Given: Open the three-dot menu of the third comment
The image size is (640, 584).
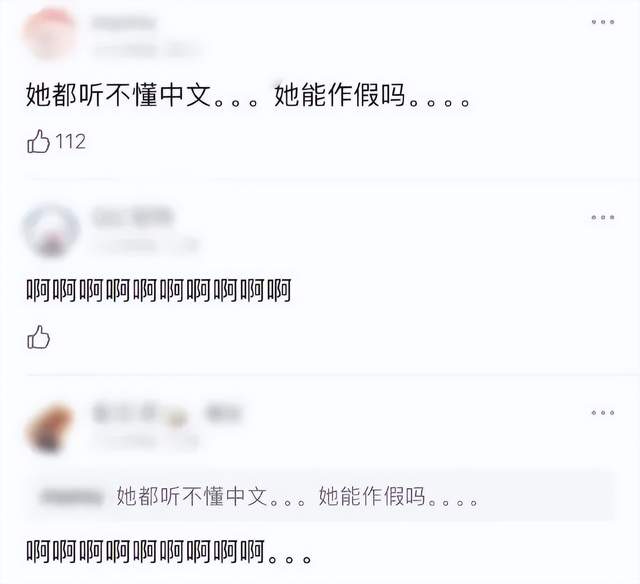Looking at the screenshot, I should [603, 413].
